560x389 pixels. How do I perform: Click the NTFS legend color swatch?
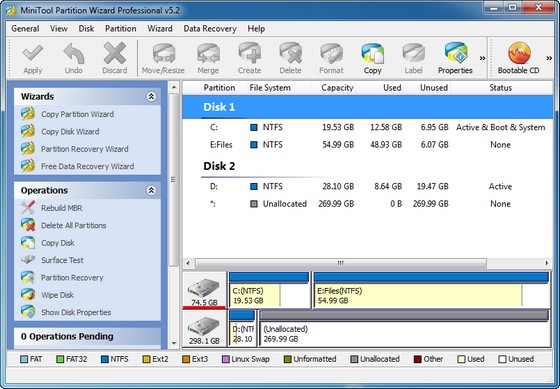pyautogui.click(x=105, y=359)
